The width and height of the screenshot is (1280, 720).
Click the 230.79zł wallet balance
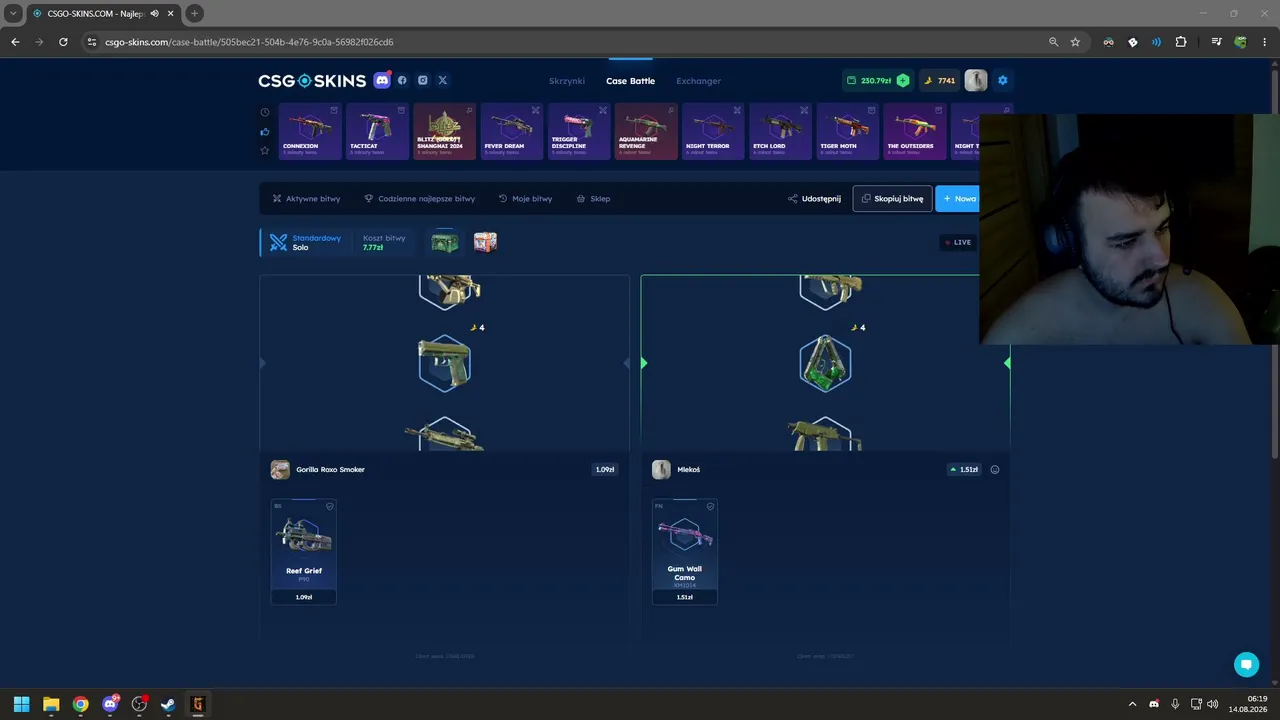point(868,81)
